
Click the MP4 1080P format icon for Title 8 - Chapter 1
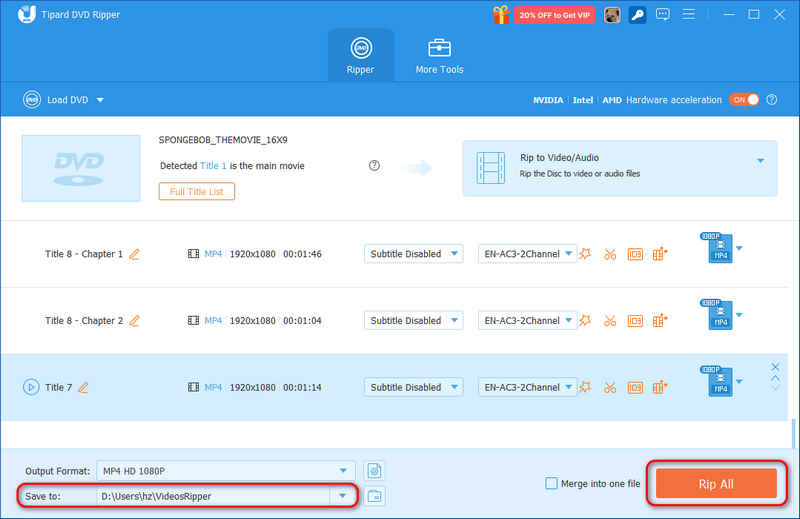coord(717,248)
